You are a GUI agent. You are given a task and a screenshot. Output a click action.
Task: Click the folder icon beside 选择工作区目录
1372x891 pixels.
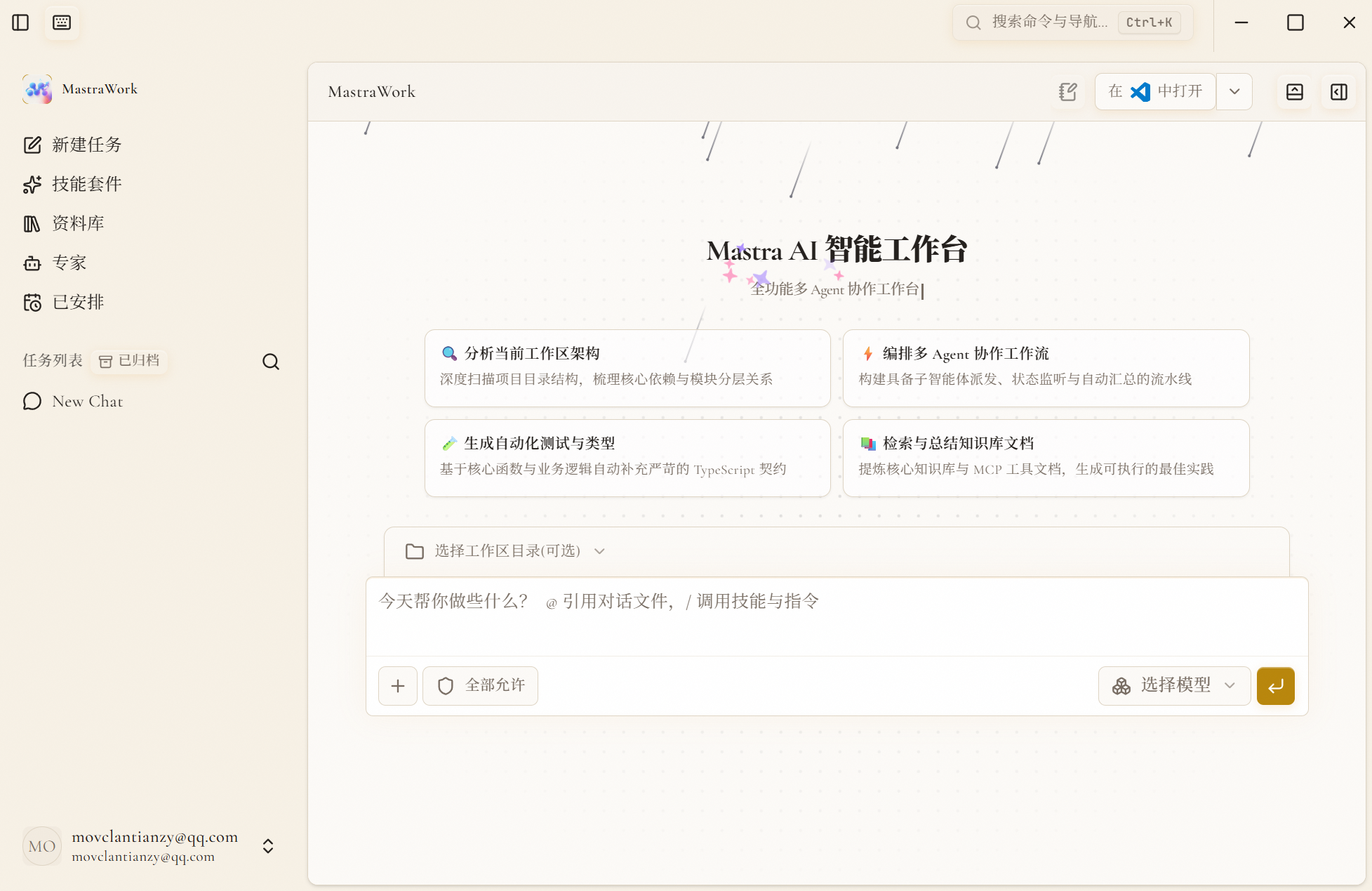415,551
